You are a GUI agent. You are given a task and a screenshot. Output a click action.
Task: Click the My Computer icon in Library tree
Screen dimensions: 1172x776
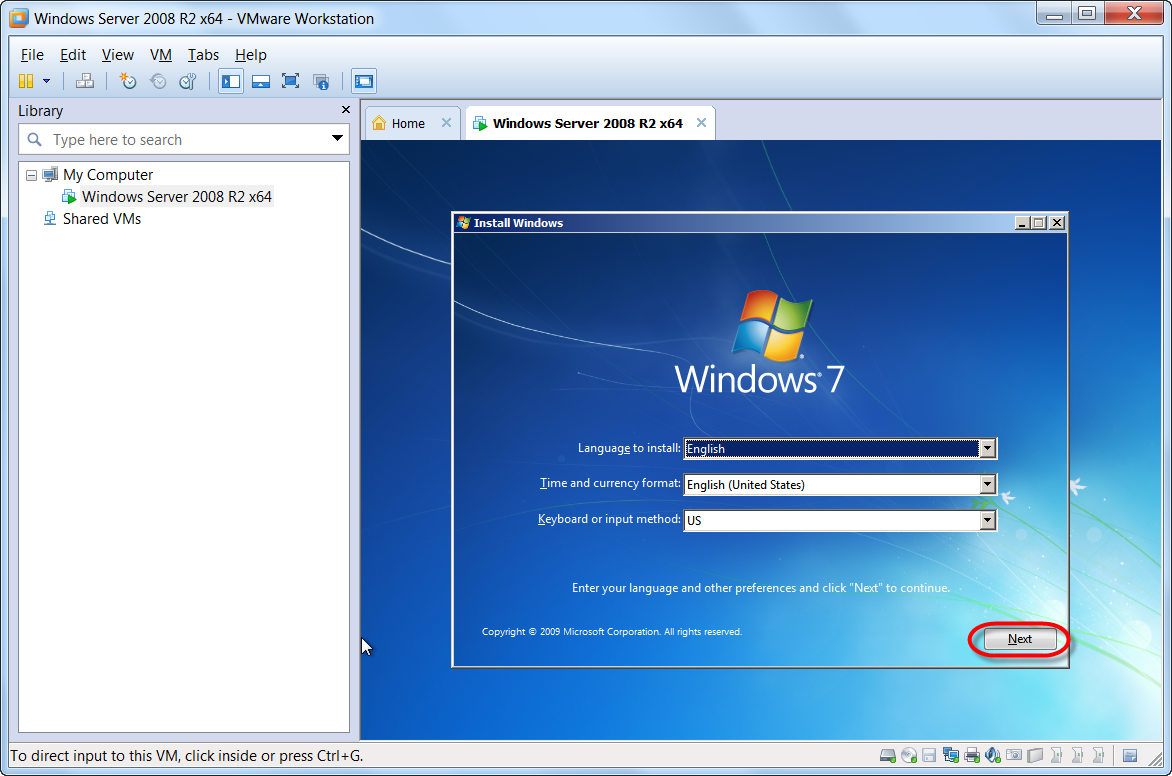pos(50,174)
